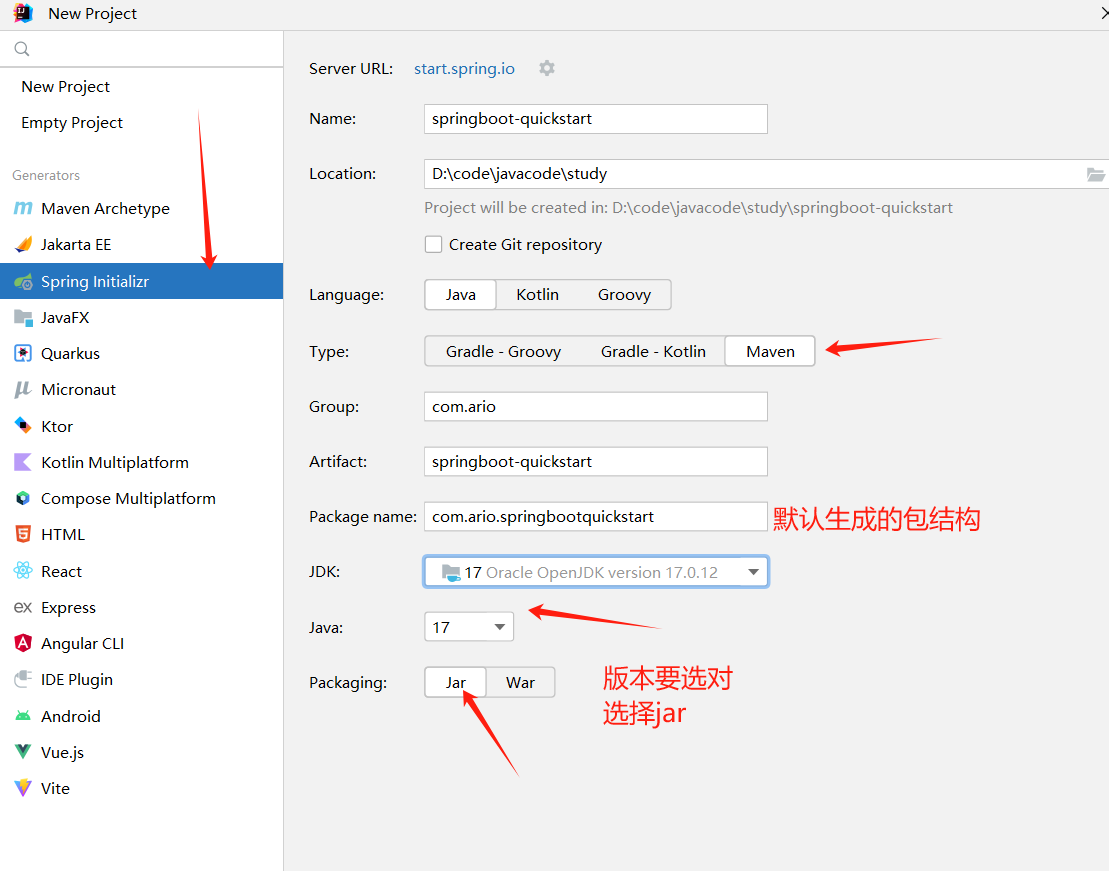Select Groovy as the language
The width and height of the screenshot is (1109, 871).
(624, 294)
